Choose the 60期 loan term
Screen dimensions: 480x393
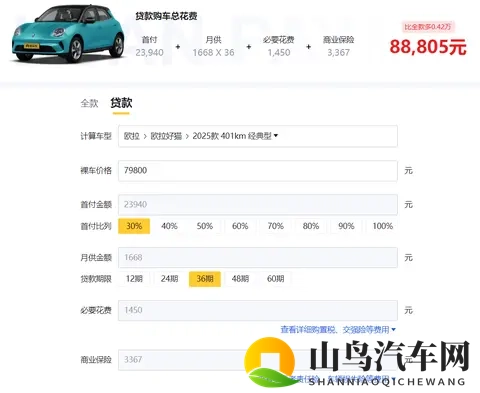(x=276, y=279)
